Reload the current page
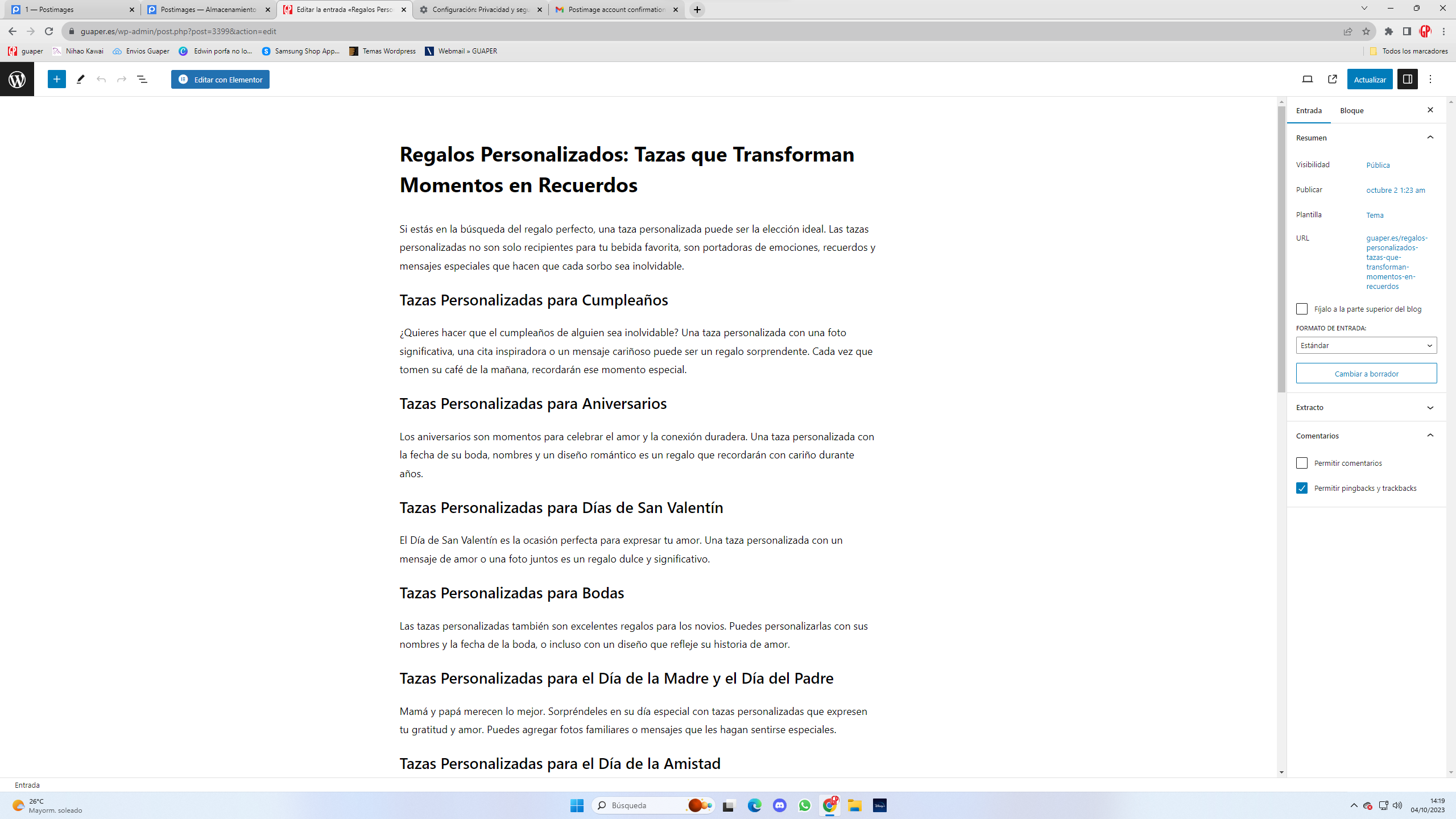 49,31
